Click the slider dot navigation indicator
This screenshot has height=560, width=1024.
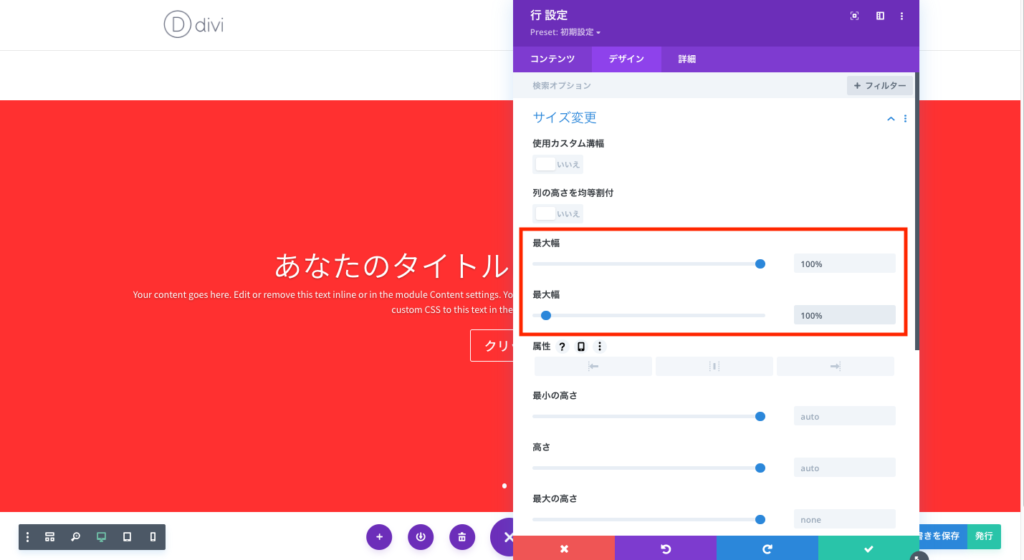coord(504,486)
